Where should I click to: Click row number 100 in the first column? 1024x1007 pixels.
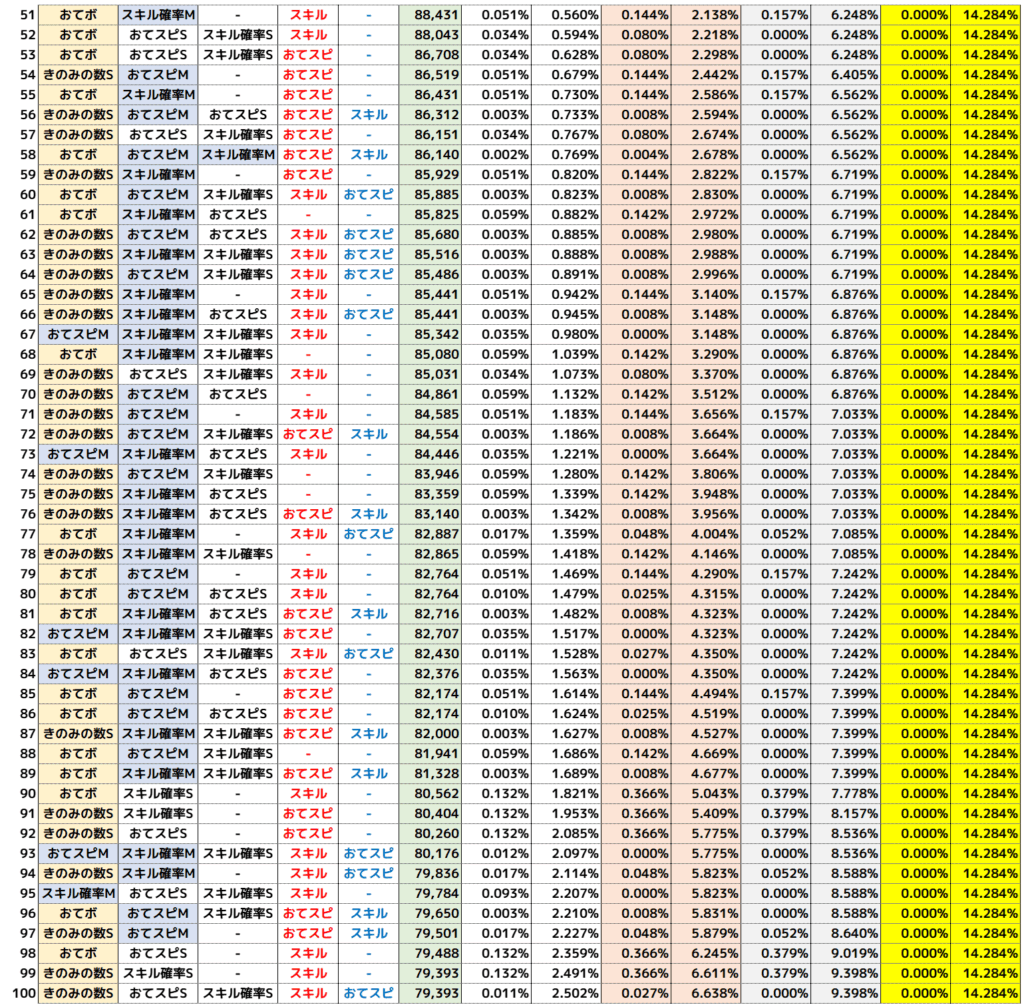[x=20, y=993]
